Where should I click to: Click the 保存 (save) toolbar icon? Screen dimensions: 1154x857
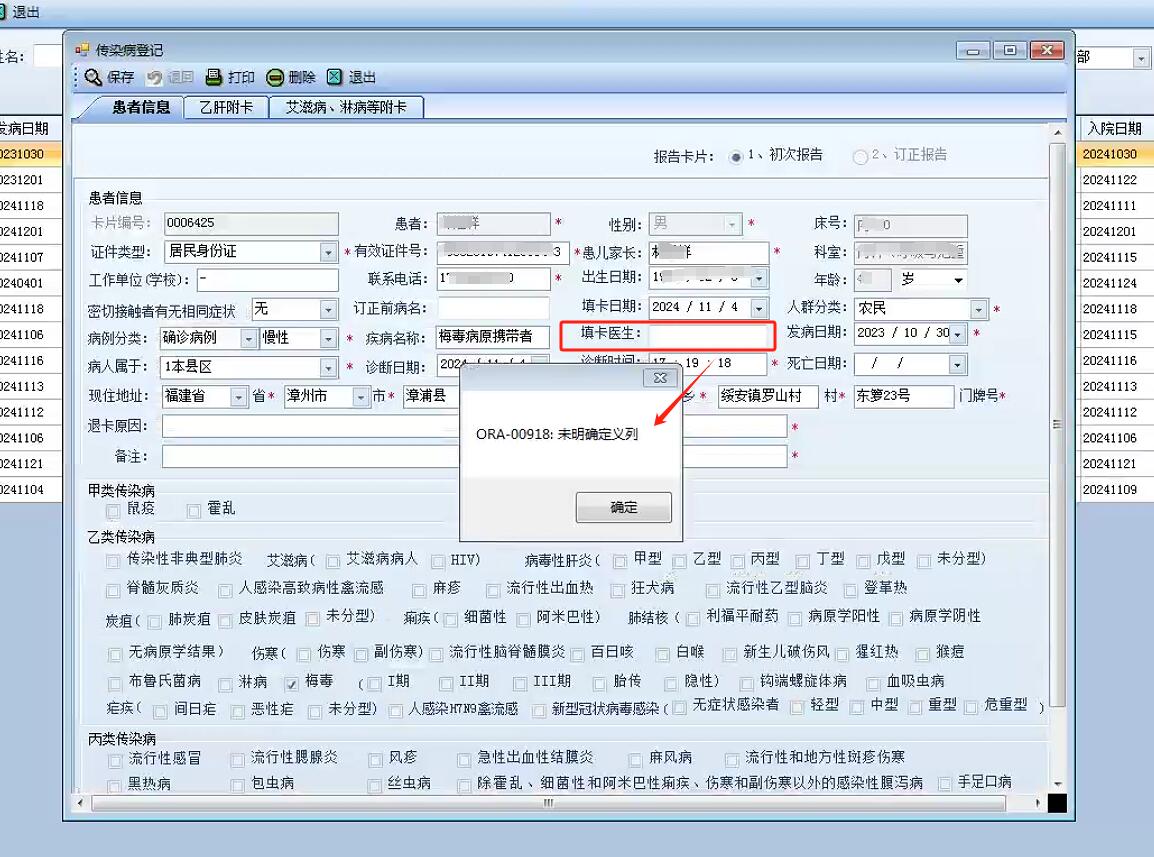point(93,77)
